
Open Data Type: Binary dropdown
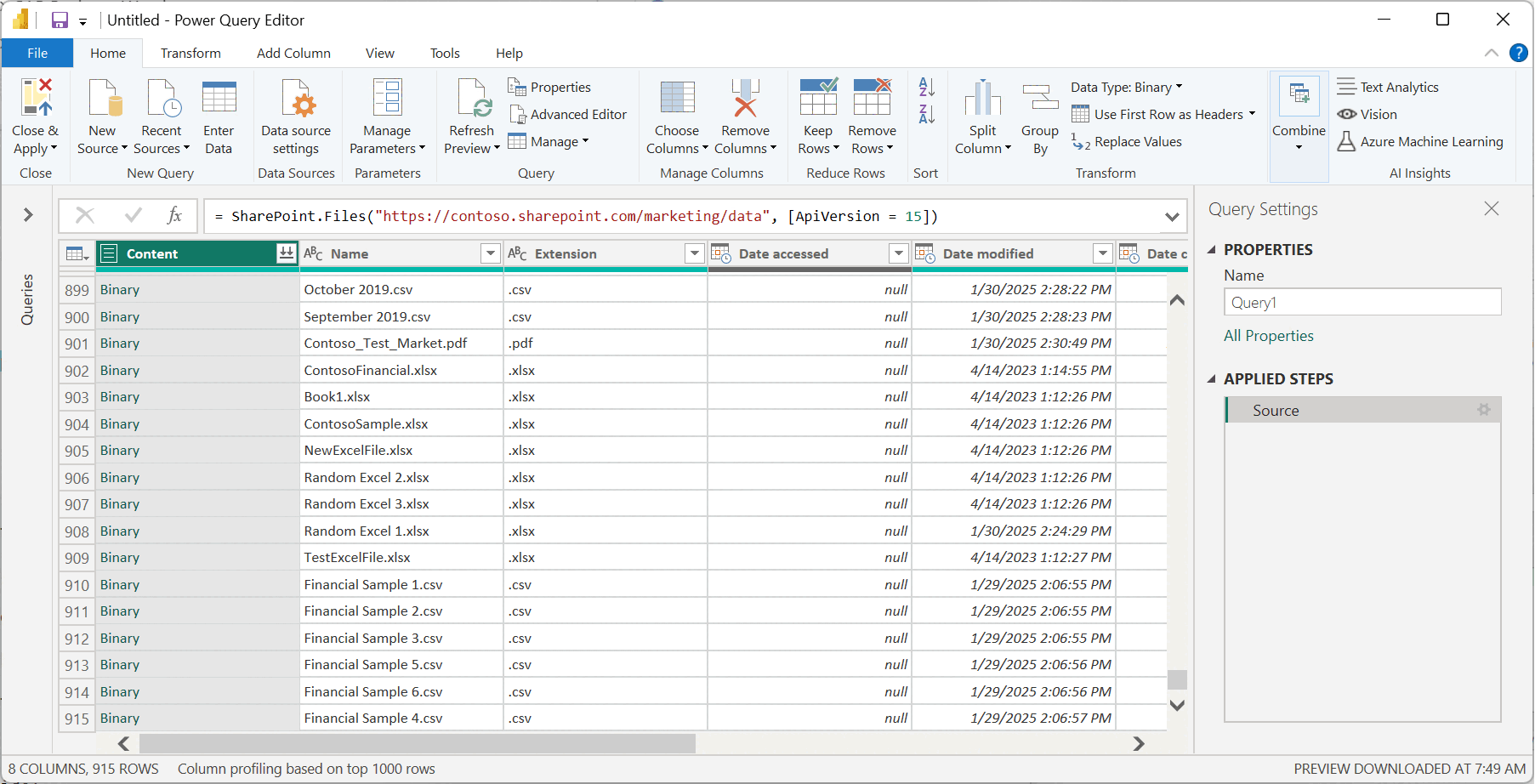pyautogui.click(x=1126, y=88)
